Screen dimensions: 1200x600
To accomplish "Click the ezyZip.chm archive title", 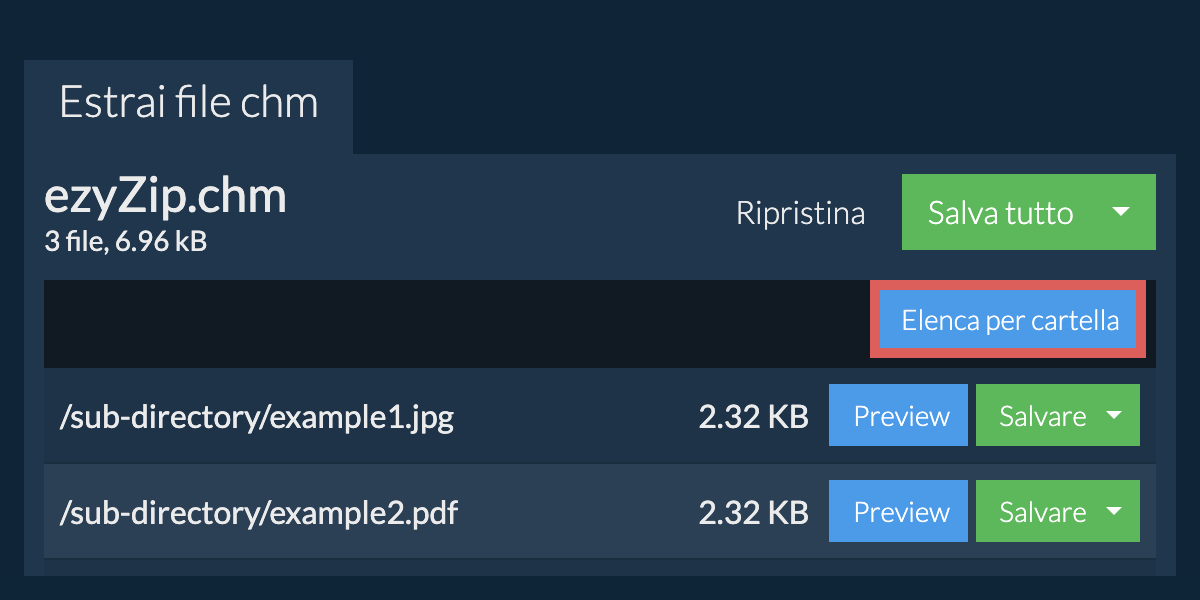I will tap(166, 197).
